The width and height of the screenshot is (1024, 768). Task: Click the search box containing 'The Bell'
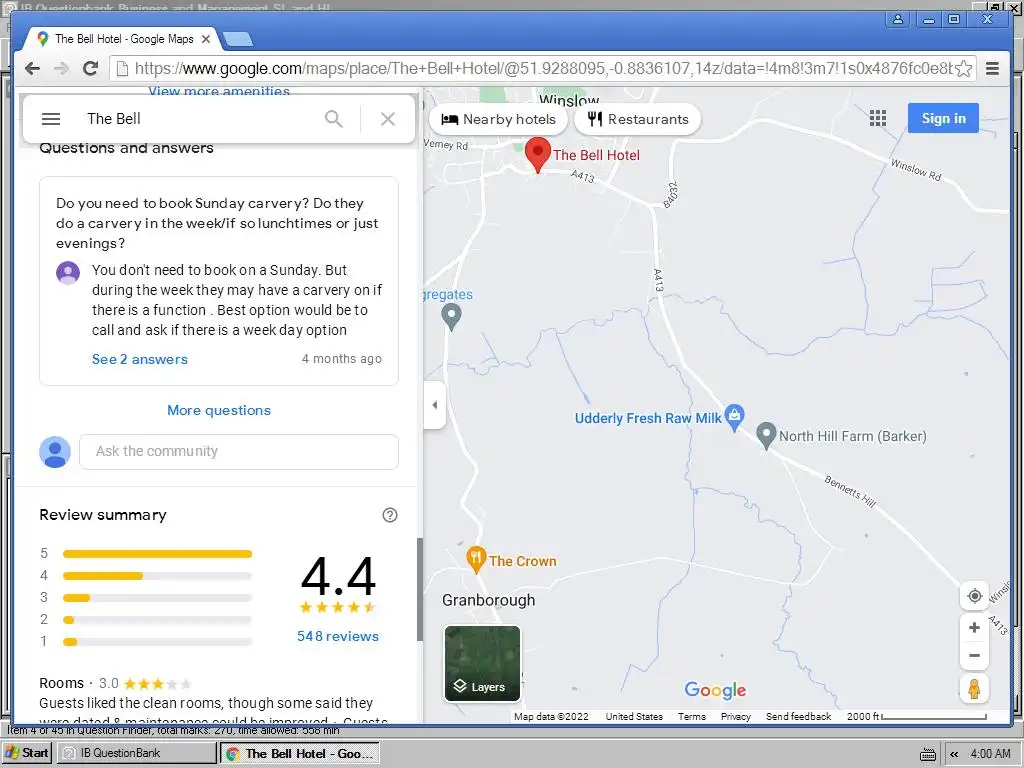(199, 119)
